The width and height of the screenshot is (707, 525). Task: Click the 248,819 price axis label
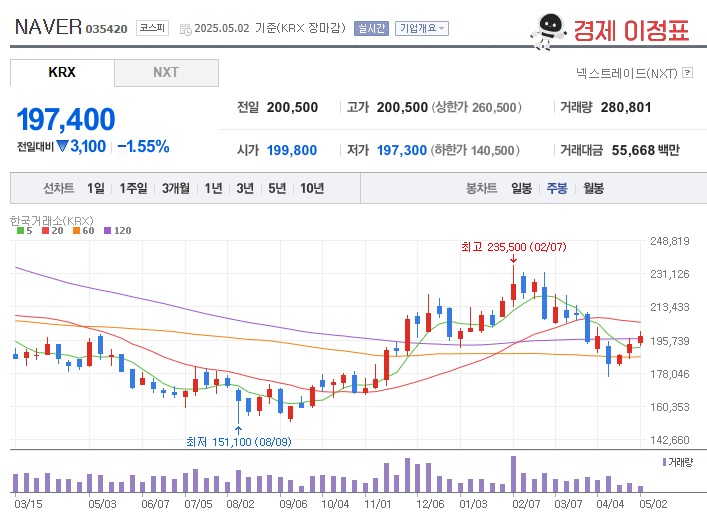coord(670,241)
